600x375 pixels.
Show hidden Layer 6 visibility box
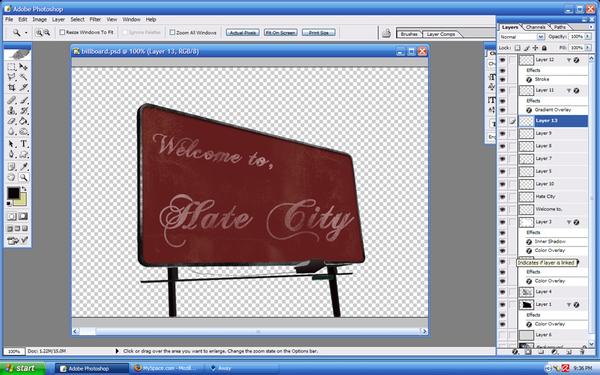pyautogui.click(x=502, y=335)
